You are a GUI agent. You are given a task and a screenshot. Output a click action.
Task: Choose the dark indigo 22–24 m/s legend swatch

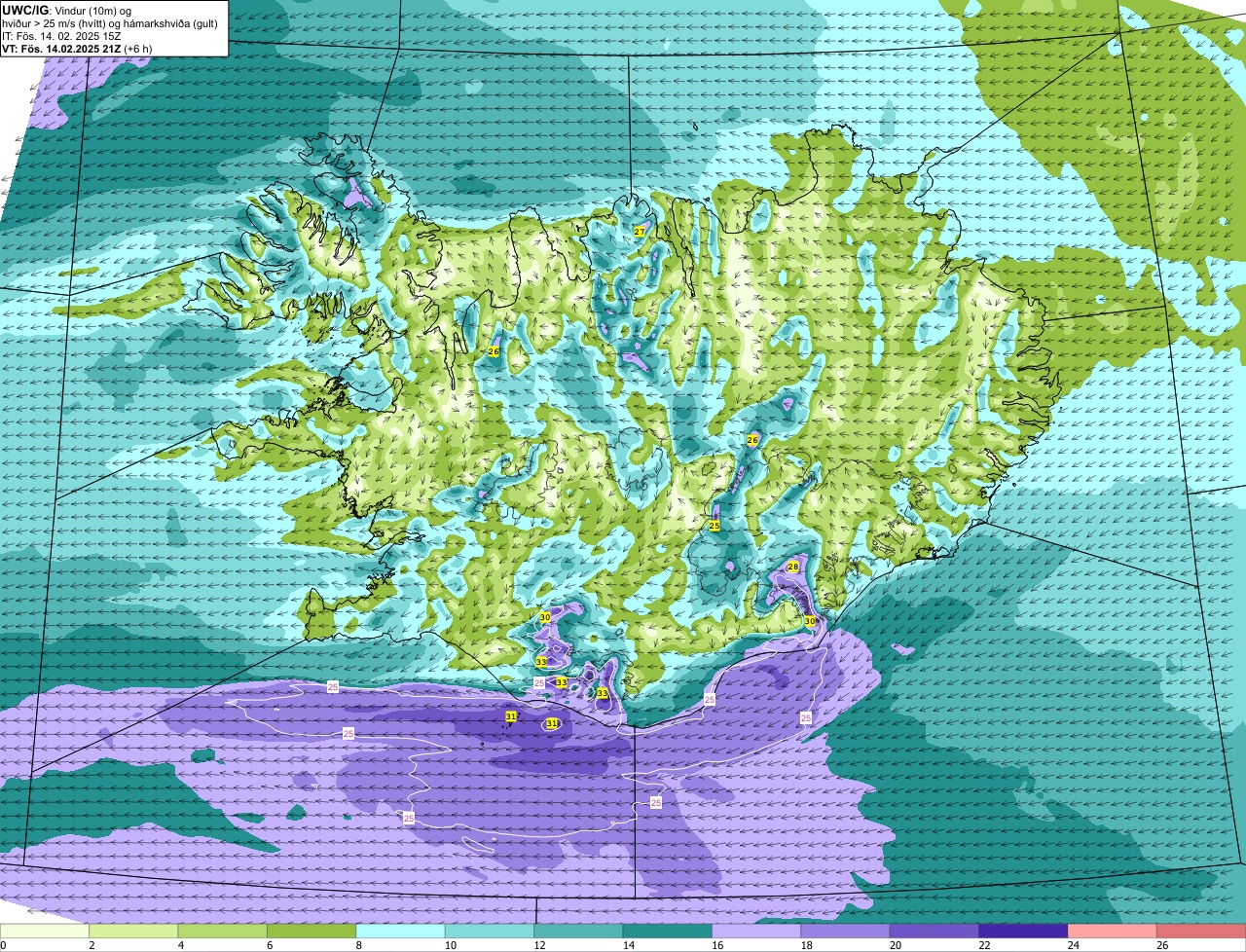click(1024, 931)
